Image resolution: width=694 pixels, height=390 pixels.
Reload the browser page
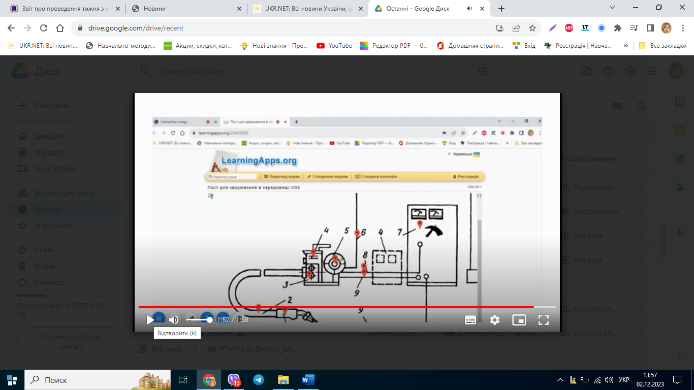click(43, 28)
